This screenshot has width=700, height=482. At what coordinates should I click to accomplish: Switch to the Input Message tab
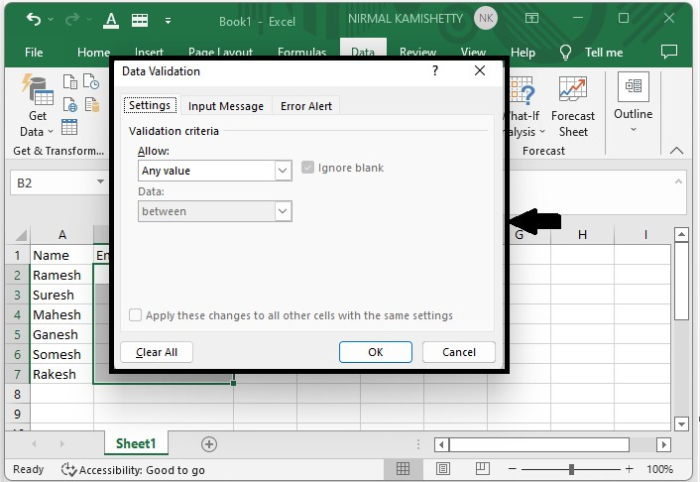(x=226, y=106)
